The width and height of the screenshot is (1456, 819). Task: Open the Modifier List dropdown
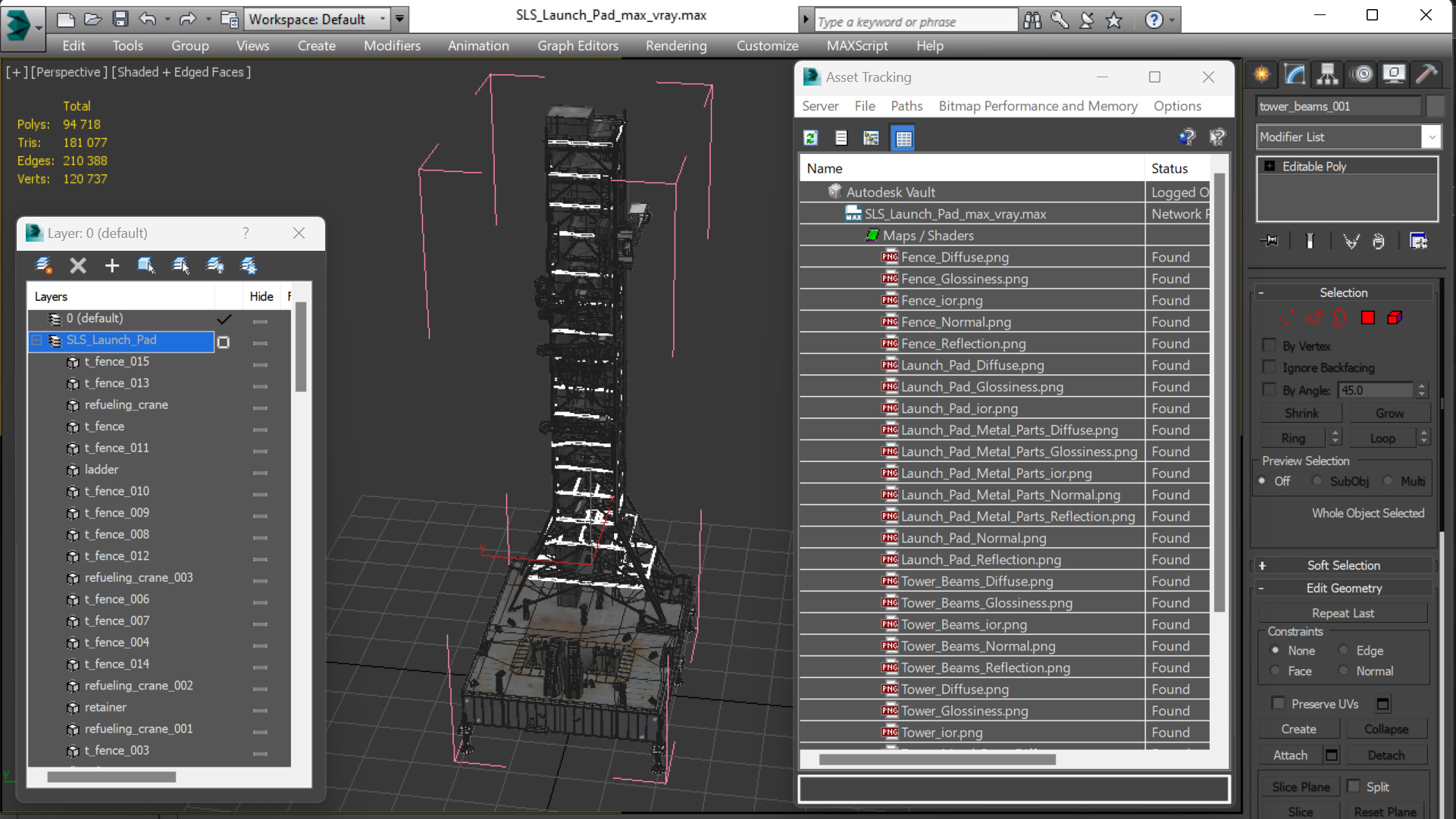pos(1431,137)
